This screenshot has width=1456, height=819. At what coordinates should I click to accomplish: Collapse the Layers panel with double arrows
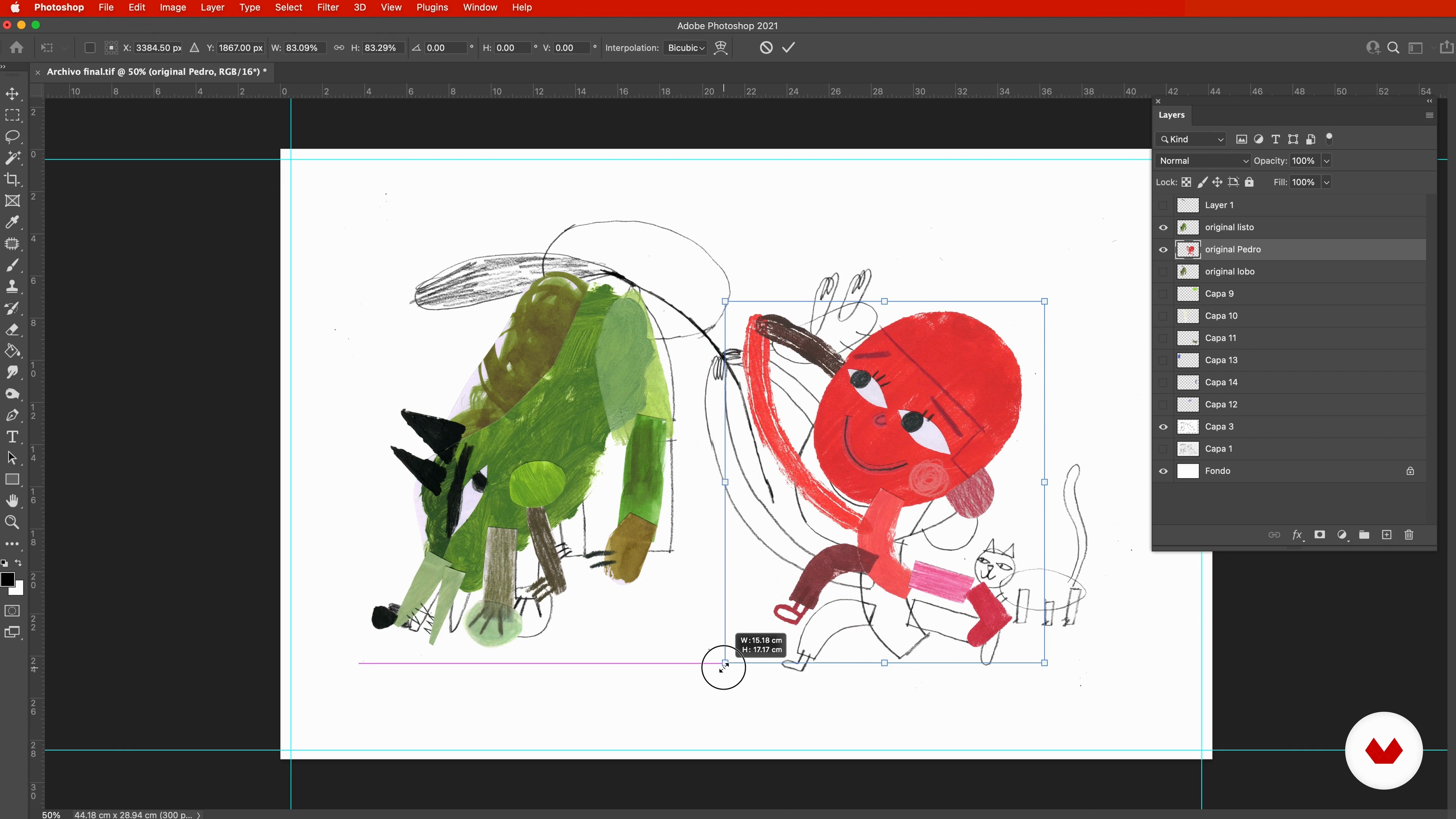tap(1429, 101)
